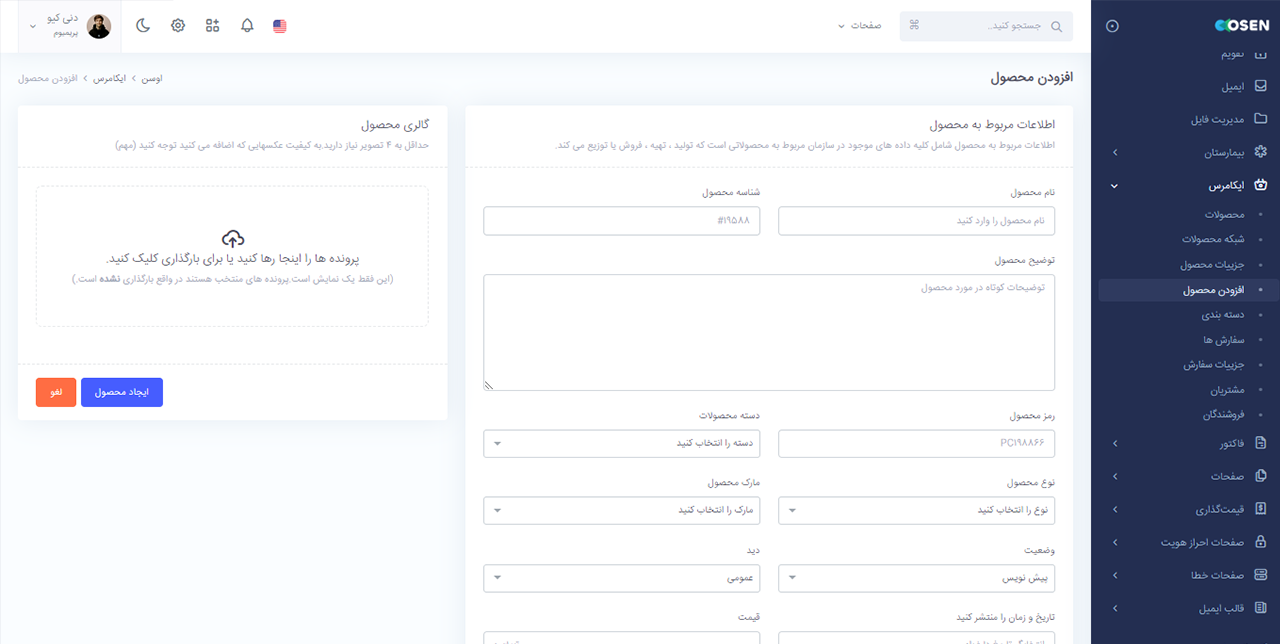The image size is (1280, 644).
Task: Click the cloud upload icon in the dropzone
Action: coord(233,240)
